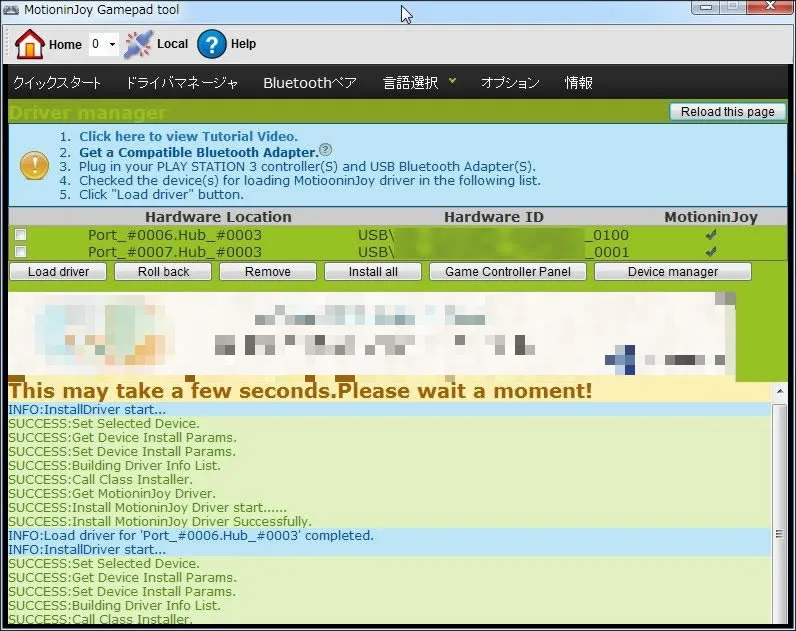Click the Roll back button

pos(163,272)
